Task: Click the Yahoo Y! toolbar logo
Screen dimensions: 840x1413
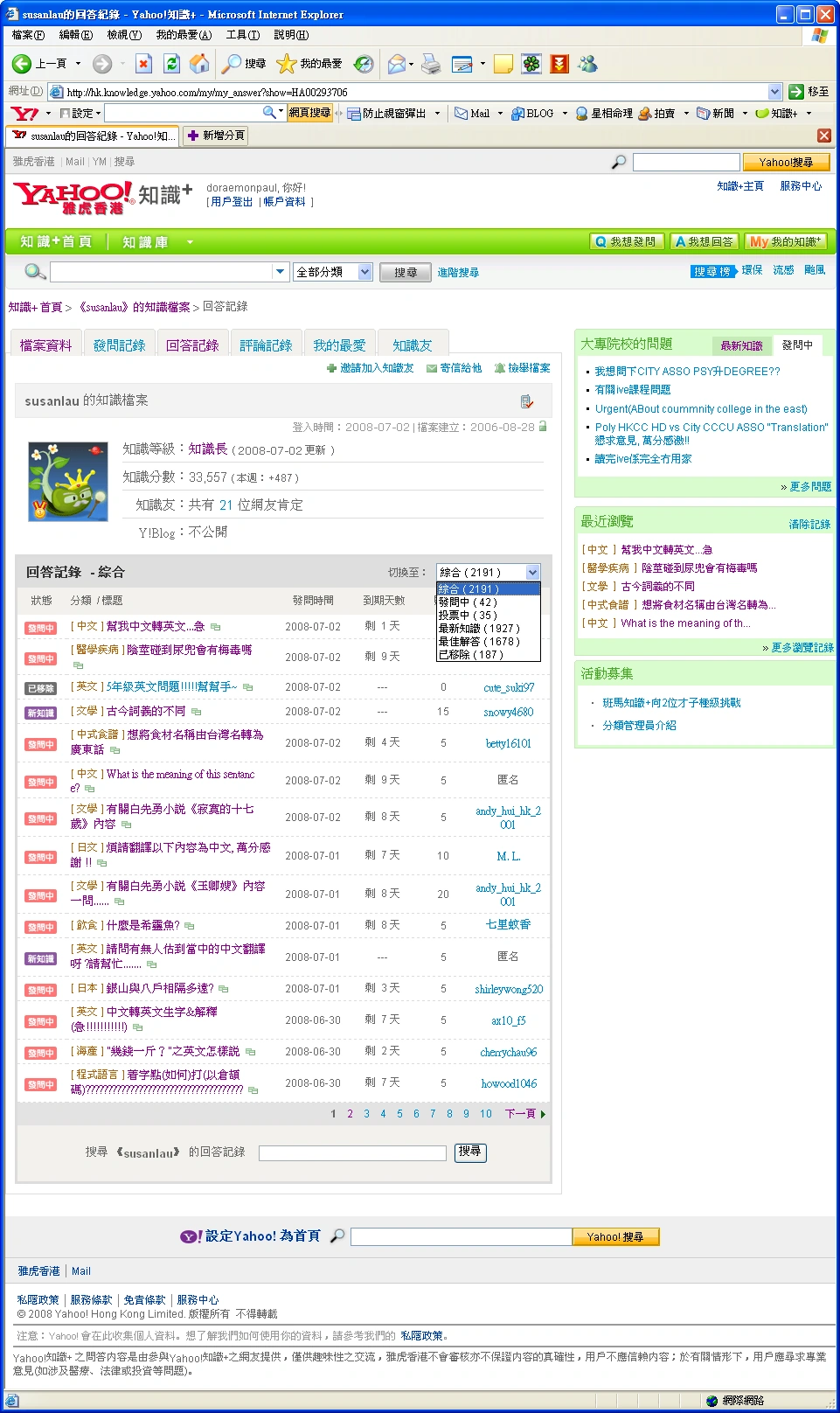Action: point(24,114)
